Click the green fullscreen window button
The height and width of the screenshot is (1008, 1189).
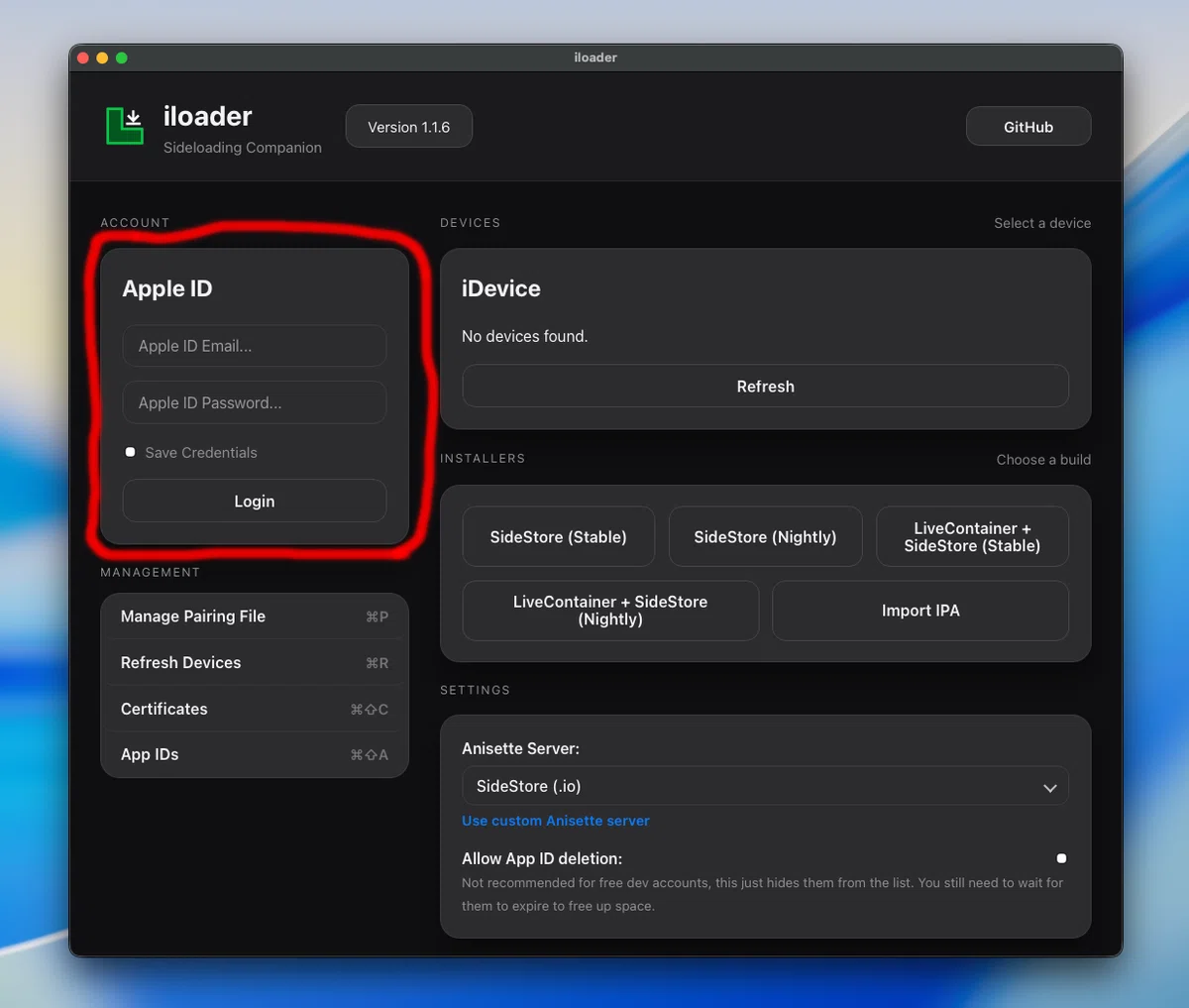[x=122, y=57]
